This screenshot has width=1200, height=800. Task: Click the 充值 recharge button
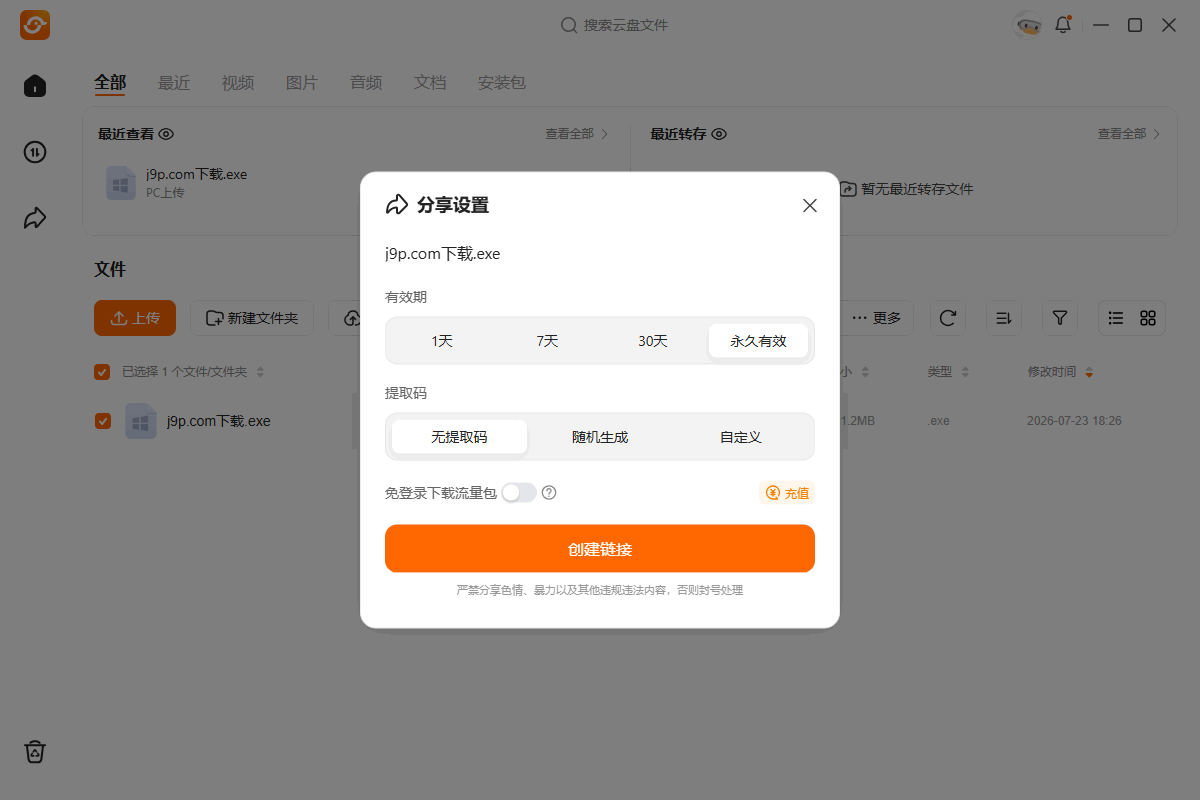pyautogui.click(x=787, y=493)
